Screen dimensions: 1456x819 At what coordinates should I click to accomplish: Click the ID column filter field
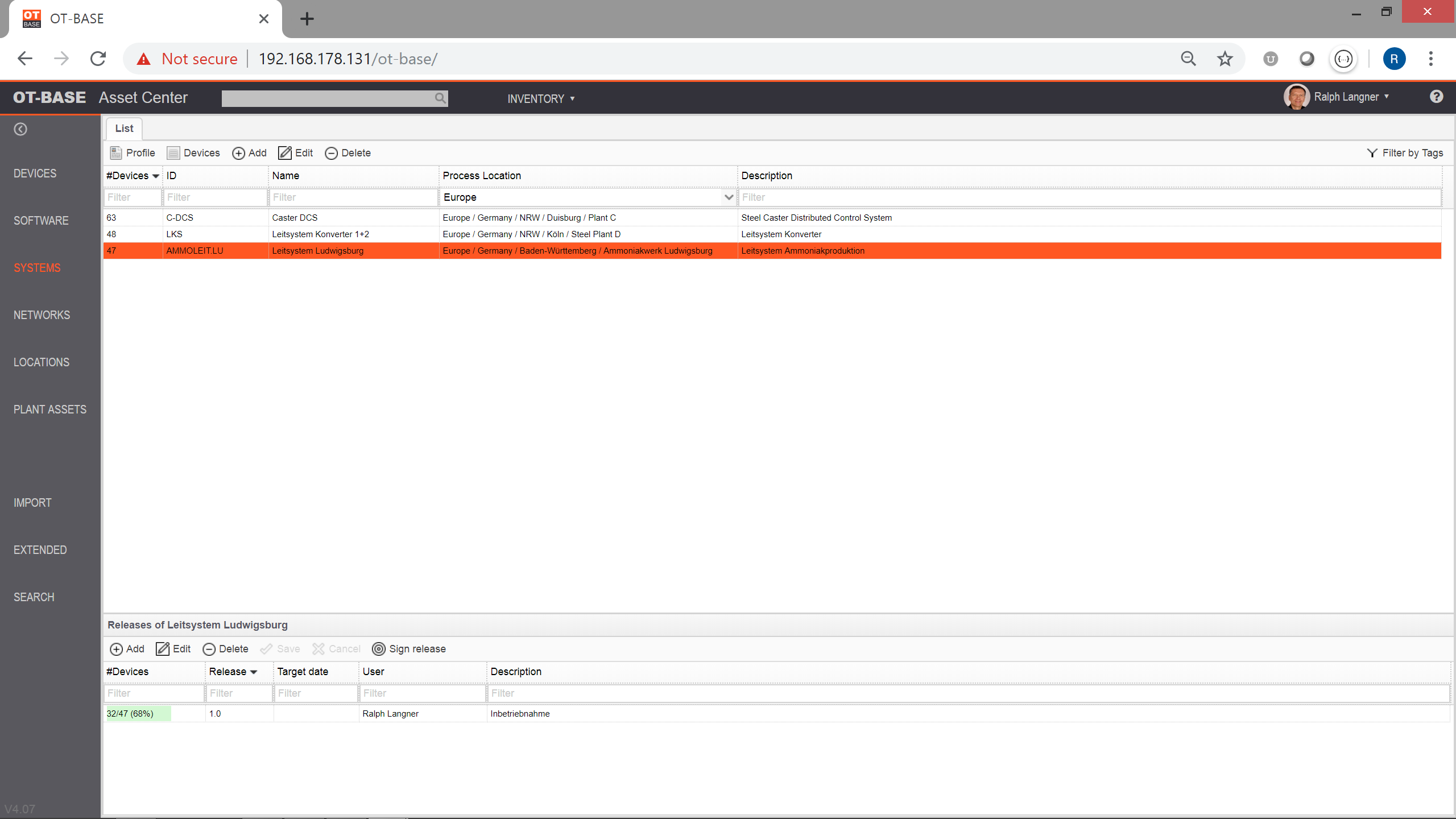215,197
